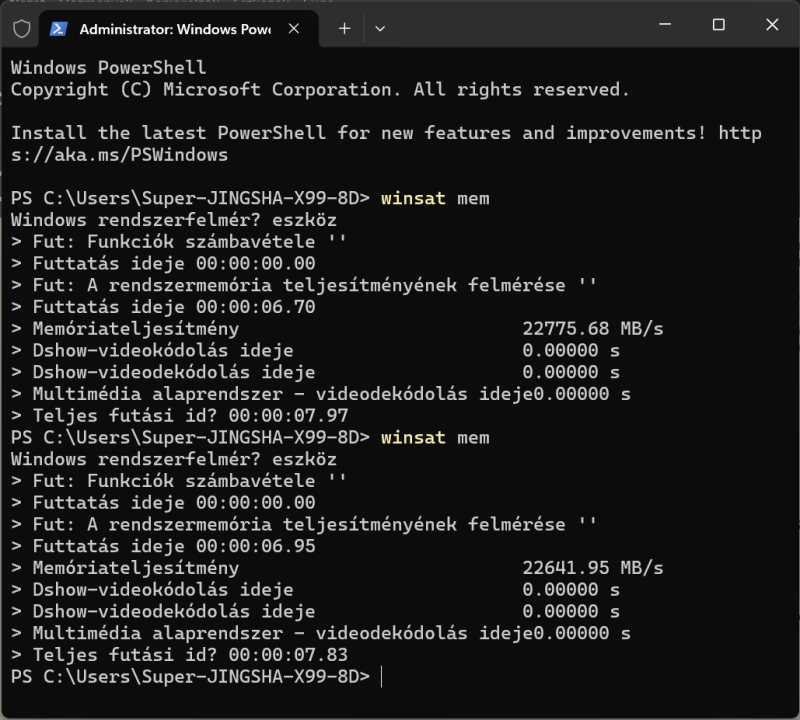Expand the new tab profile dropdown chevron

point(380,29)
